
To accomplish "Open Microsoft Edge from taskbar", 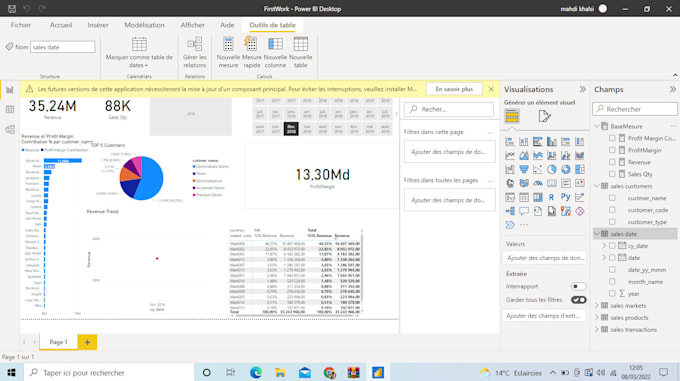I will pyautogui.click(x=256, y=373).
